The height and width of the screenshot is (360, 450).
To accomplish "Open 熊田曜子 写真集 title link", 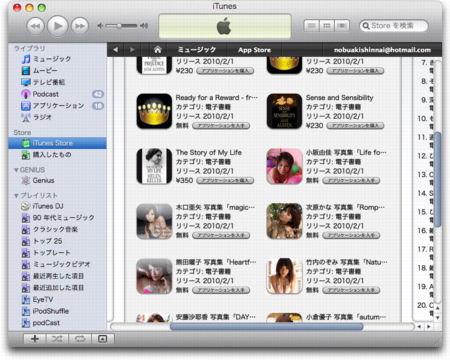I will (x=216, y=262).
